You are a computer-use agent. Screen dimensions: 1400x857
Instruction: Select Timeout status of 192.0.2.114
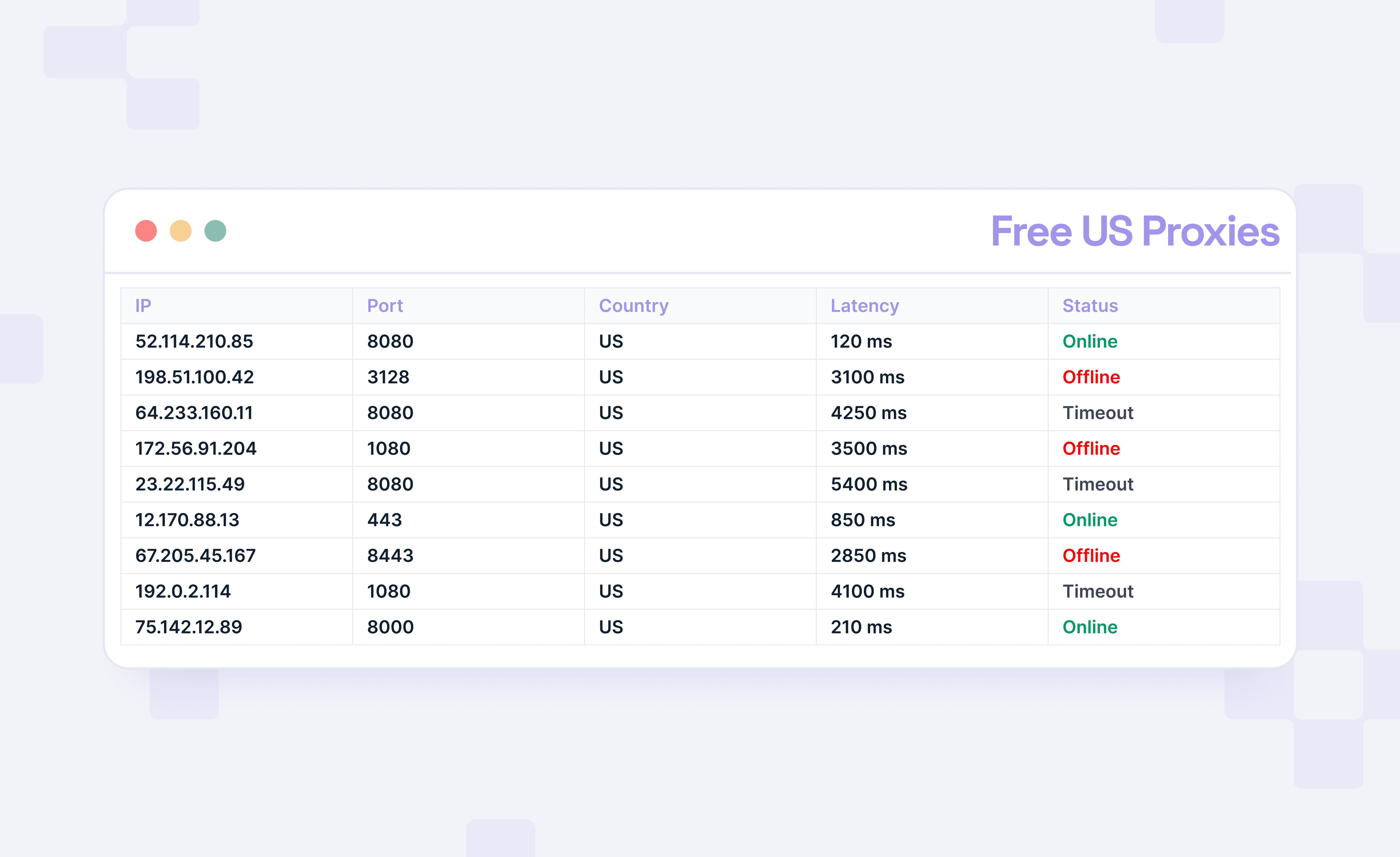pos(1098,591)
